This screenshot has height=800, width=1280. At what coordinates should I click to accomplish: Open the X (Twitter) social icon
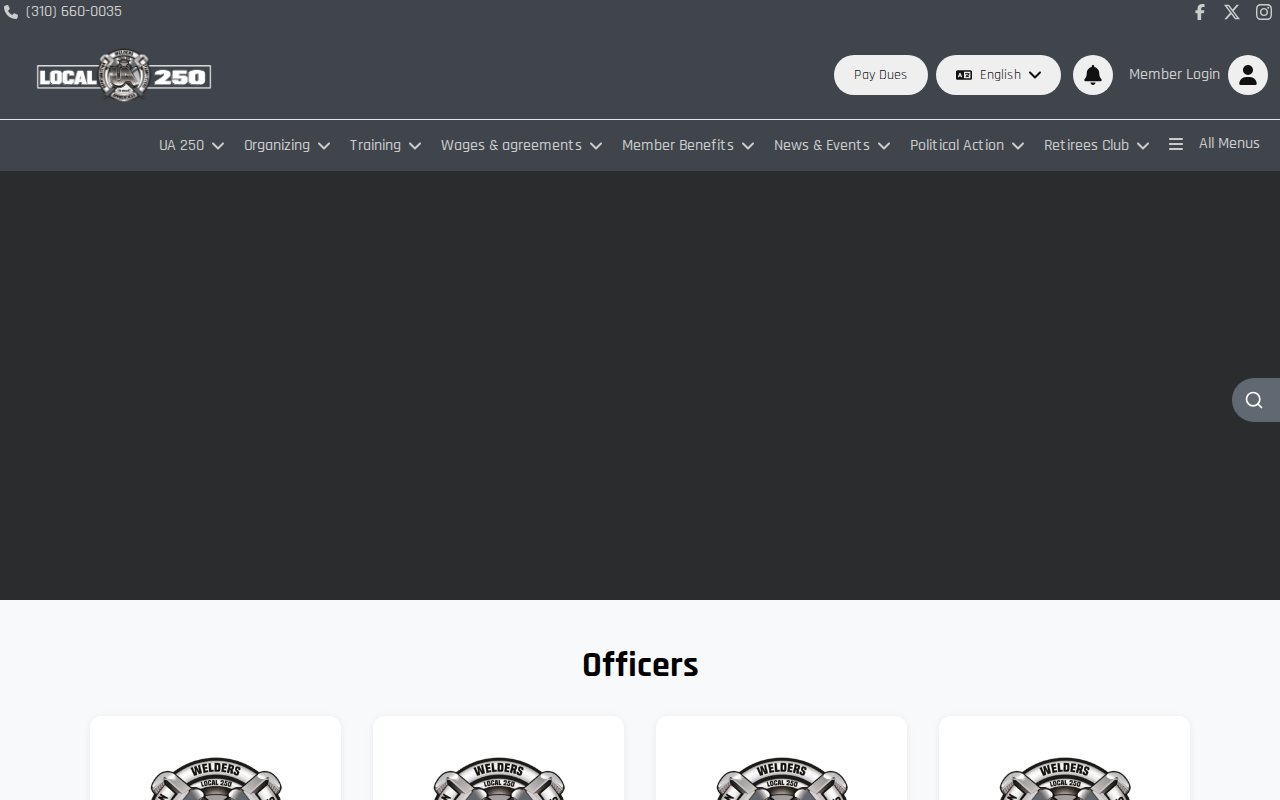pos(1232,12)
